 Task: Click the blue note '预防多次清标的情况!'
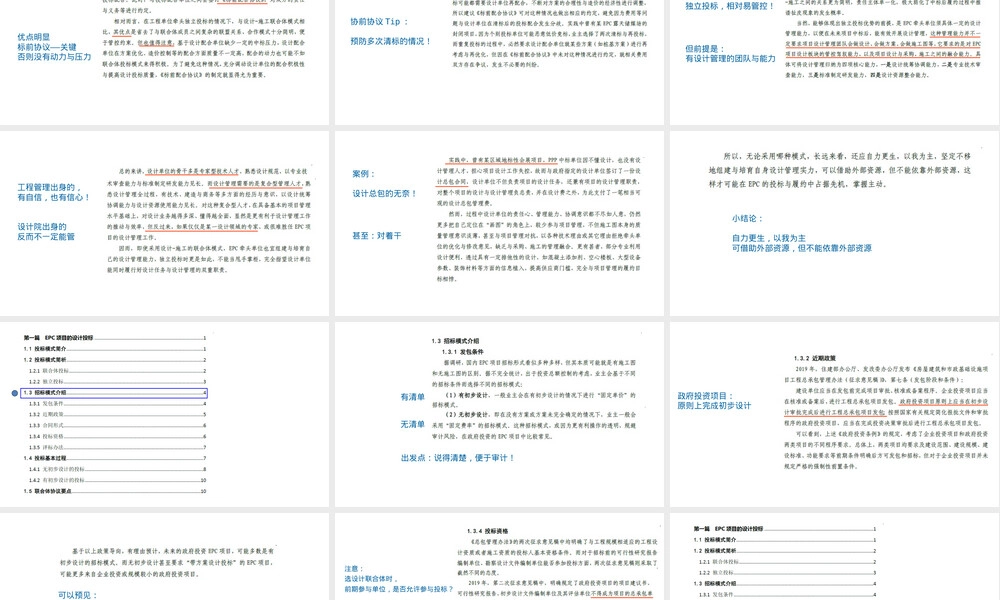391,41
